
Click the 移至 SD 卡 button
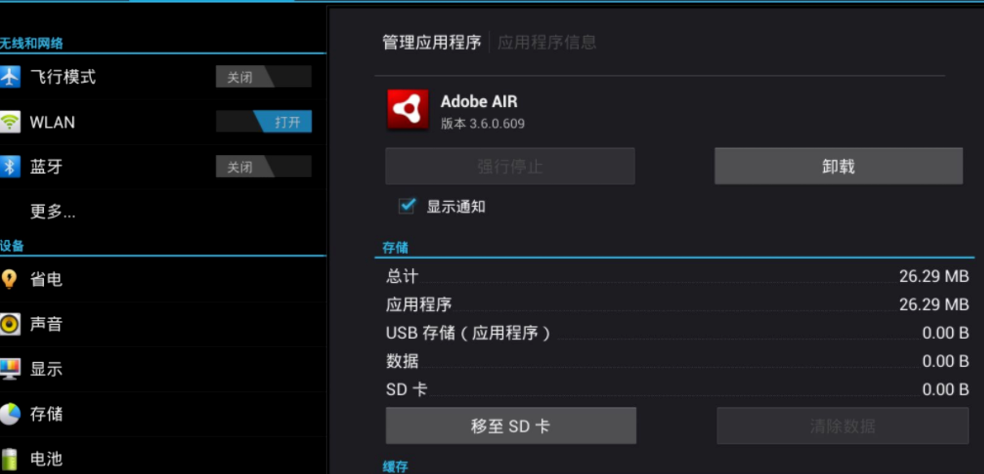click(511, 426)
